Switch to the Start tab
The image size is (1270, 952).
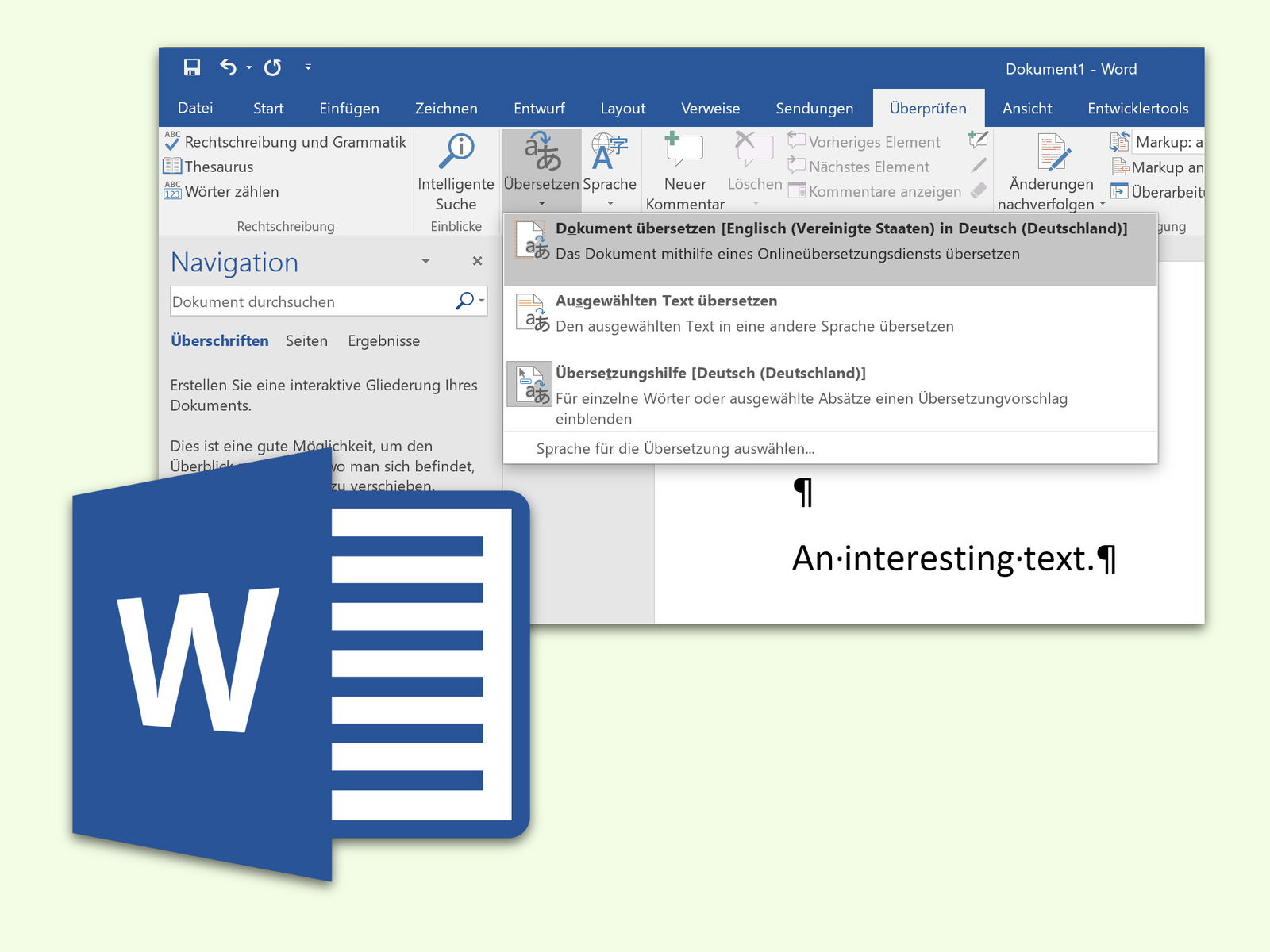[x=268, y=108]
